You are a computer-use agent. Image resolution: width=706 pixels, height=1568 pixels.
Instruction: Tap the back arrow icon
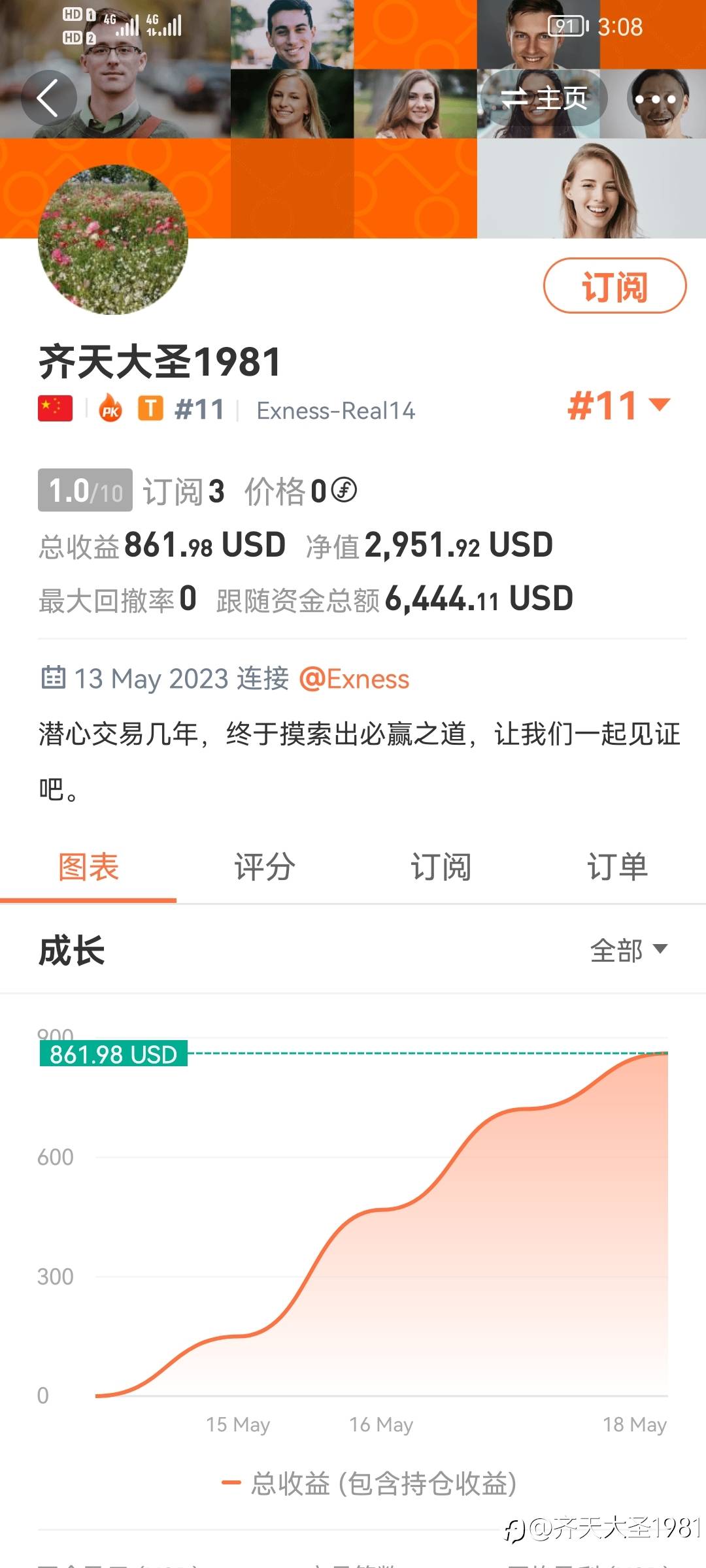coord(48,99)
